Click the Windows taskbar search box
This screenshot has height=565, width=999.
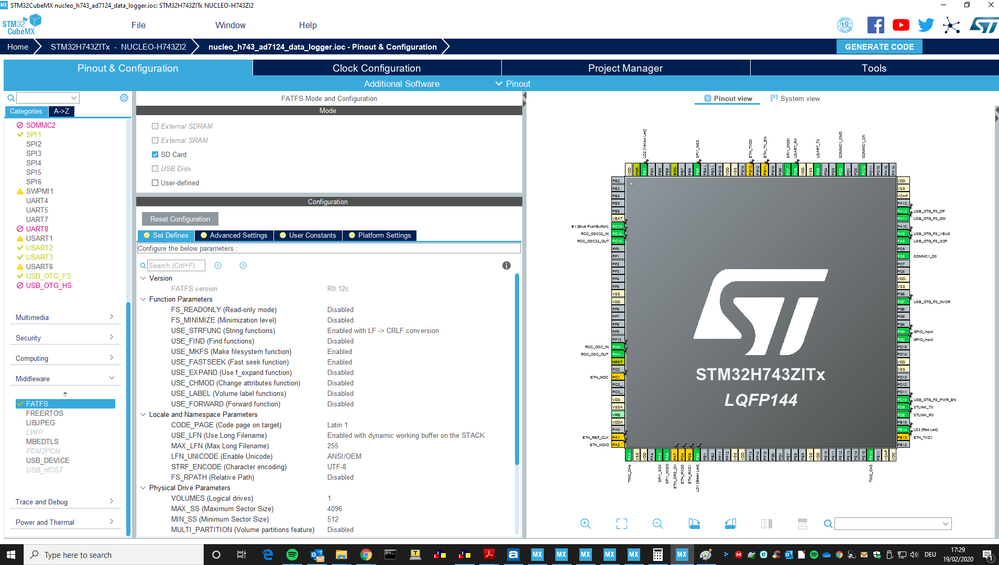click(113, 554)
